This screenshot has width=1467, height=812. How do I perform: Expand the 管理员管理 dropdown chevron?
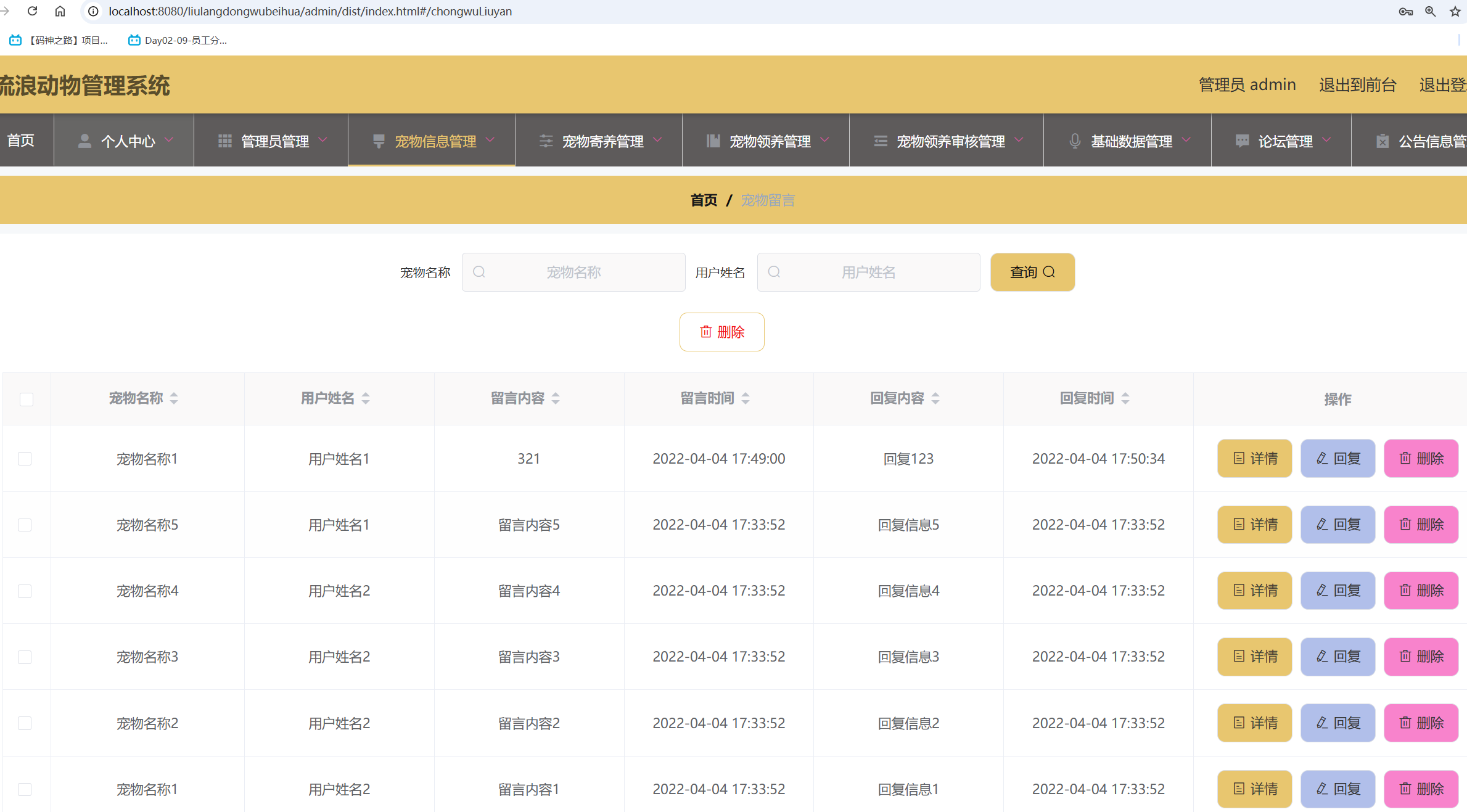point(323,140)
